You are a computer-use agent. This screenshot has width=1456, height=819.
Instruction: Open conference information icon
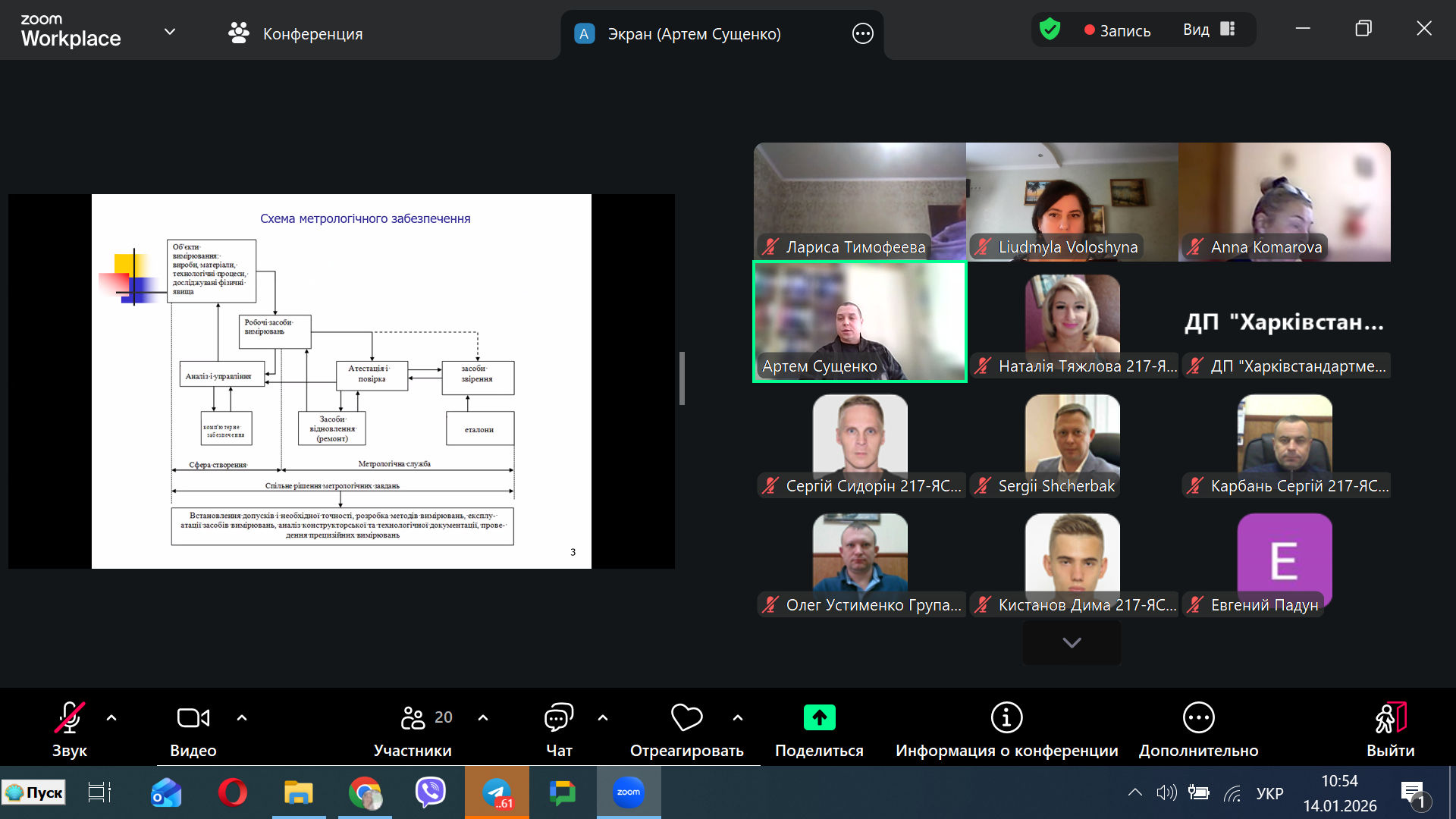[x=1006, y=717]
